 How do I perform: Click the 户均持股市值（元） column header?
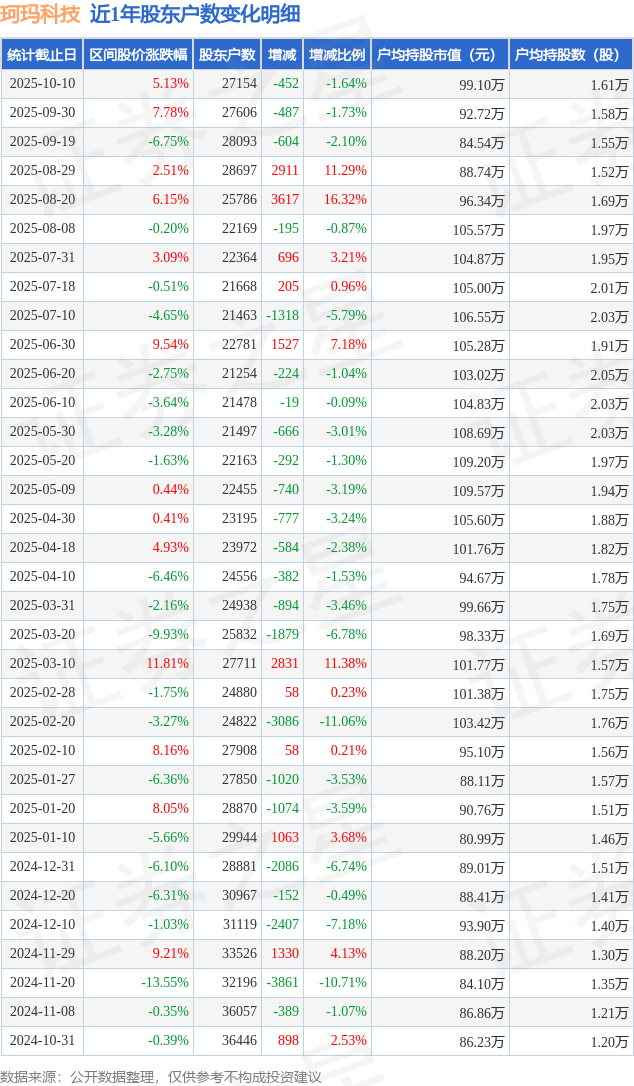click(x=440, y=55)
